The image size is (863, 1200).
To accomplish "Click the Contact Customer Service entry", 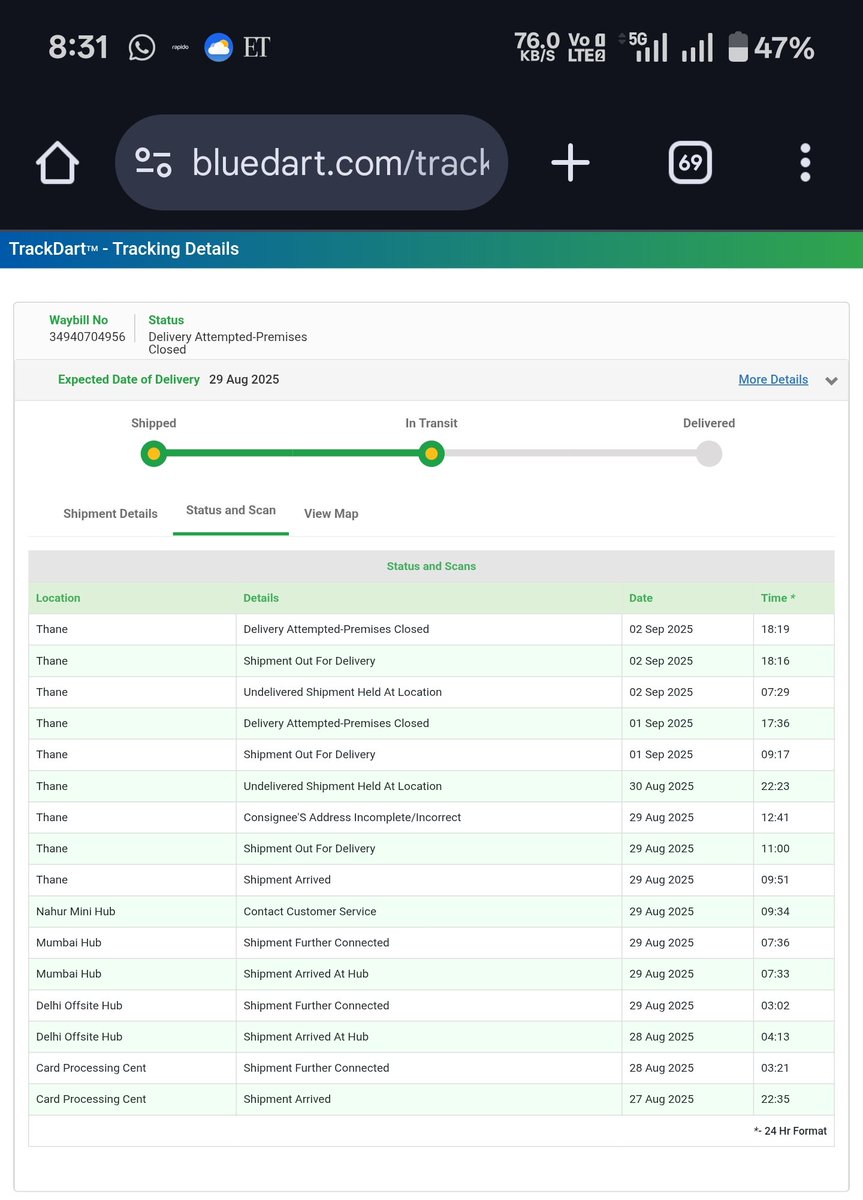I will pos(310,912).
